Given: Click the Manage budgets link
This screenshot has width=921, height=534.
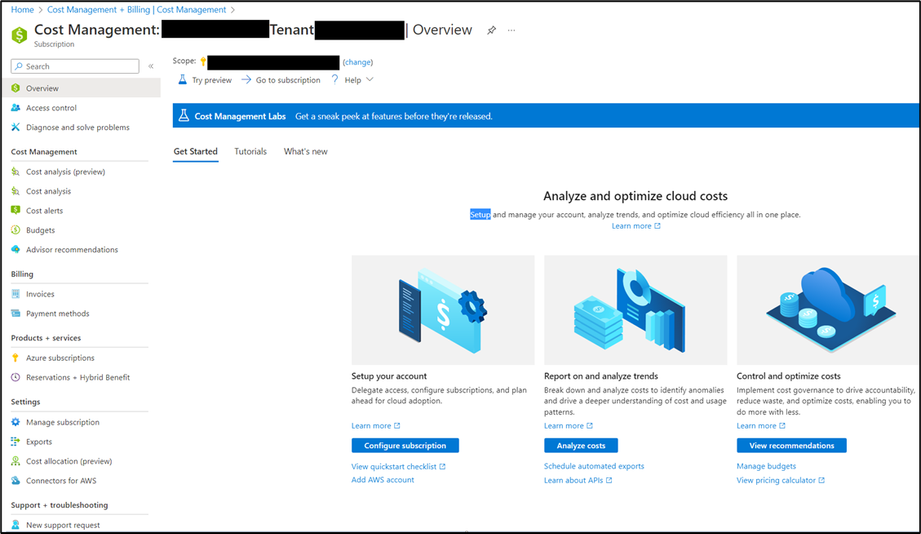Looking at the screenshot, I should pyautogui.click(x=767, y=466).
